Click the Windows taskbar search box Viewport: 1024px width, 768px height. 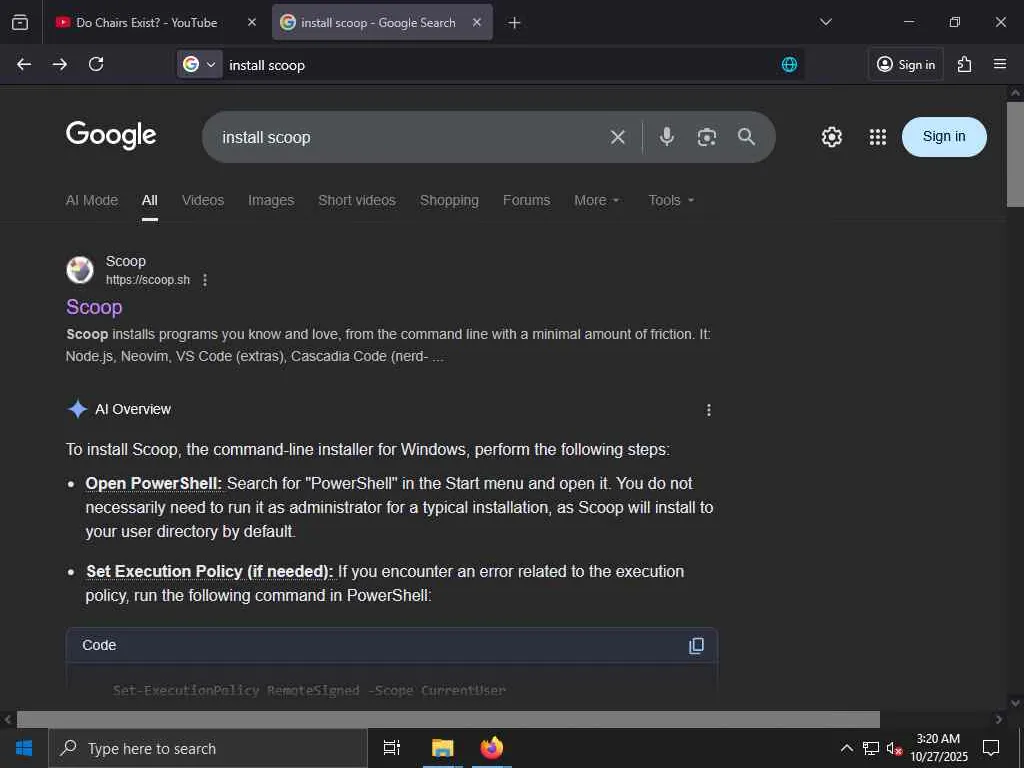point(208,748)
